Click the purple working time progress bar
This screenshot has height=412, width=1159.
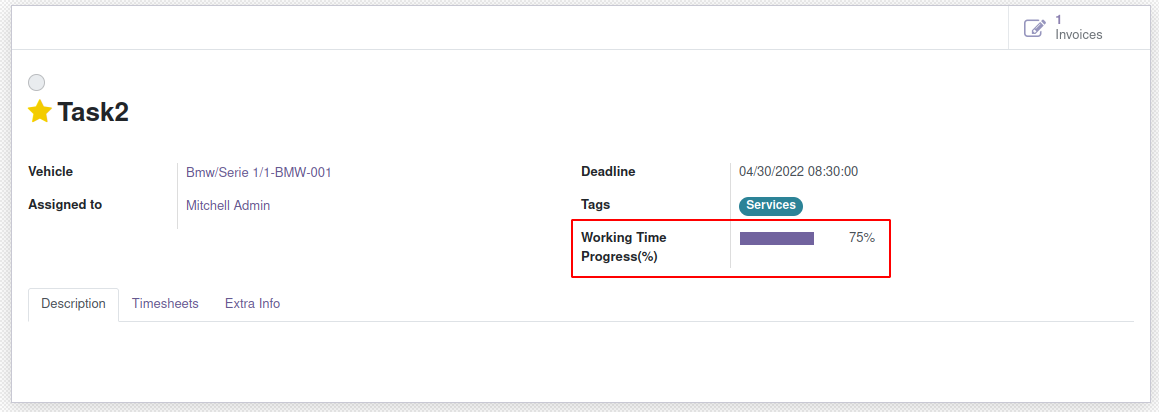coord(777,238)
